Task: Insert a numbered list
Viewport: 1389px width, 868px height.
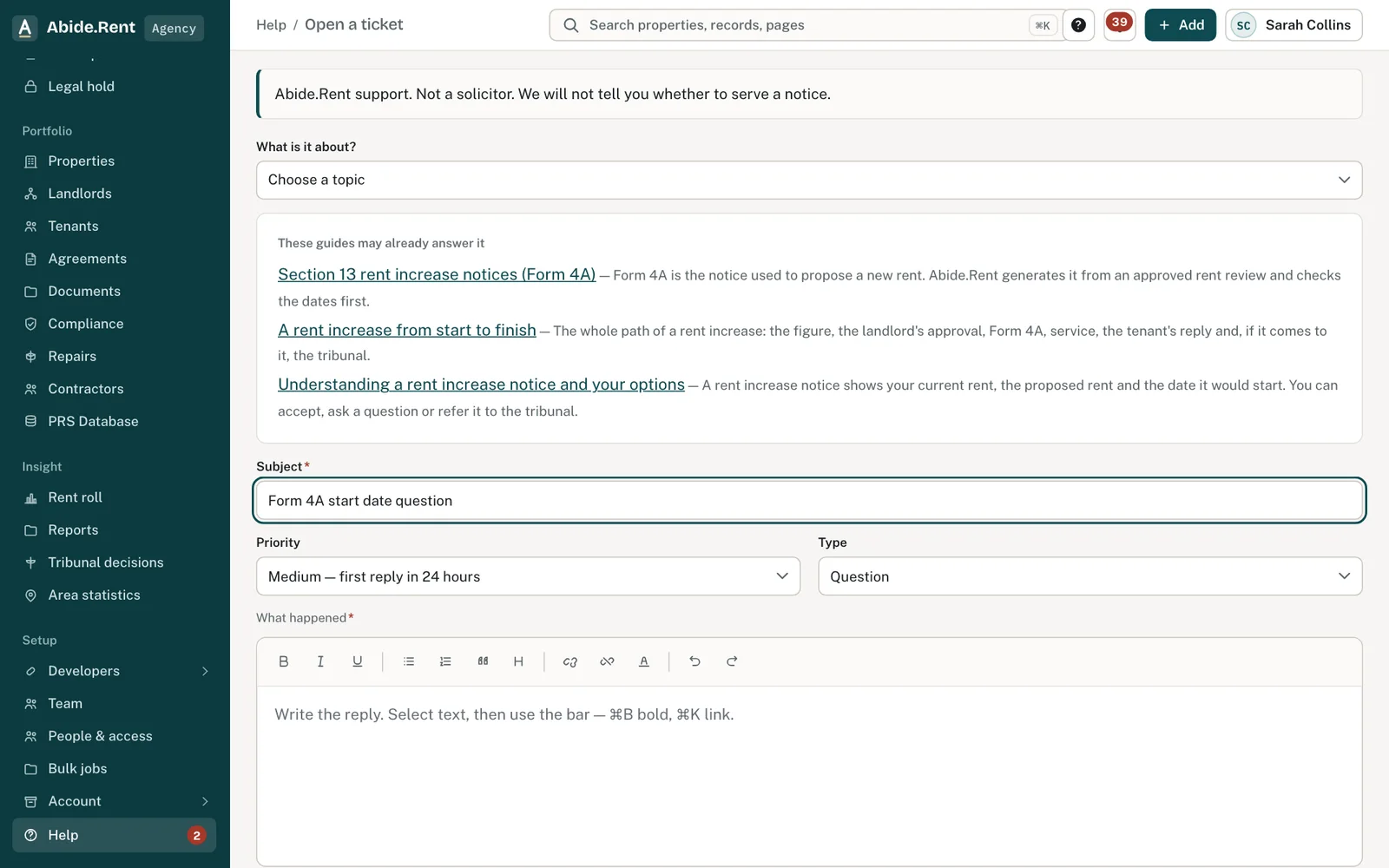Action: pos(445,661)
